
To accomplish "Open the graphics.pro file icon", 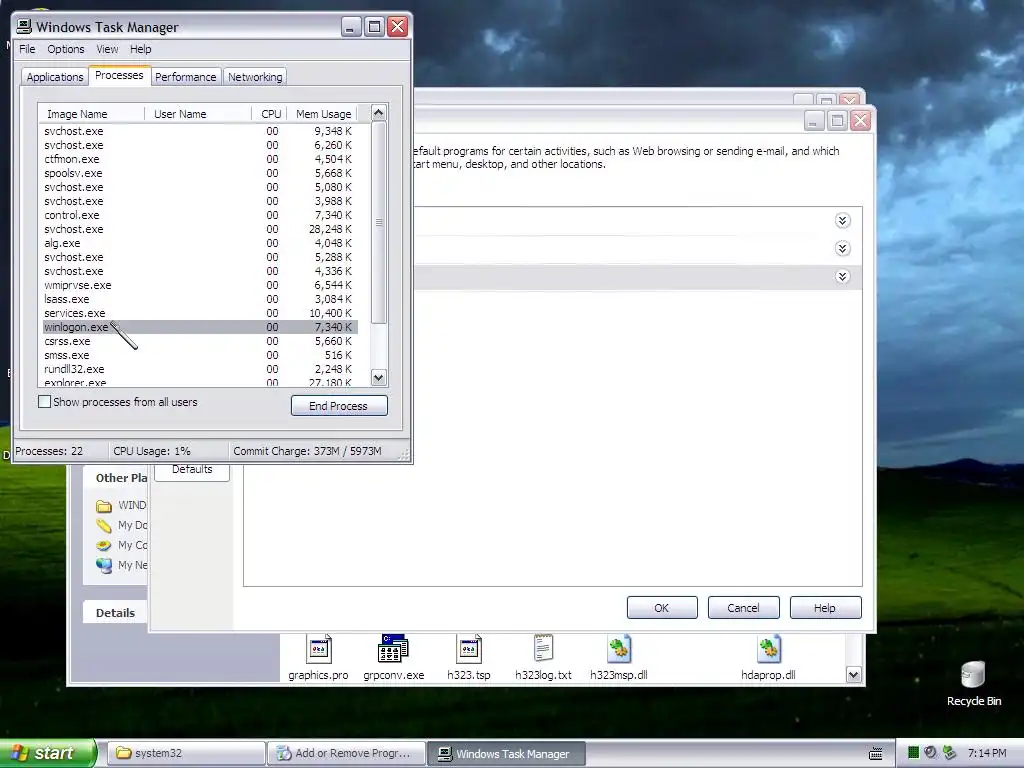I will [319, 649].
